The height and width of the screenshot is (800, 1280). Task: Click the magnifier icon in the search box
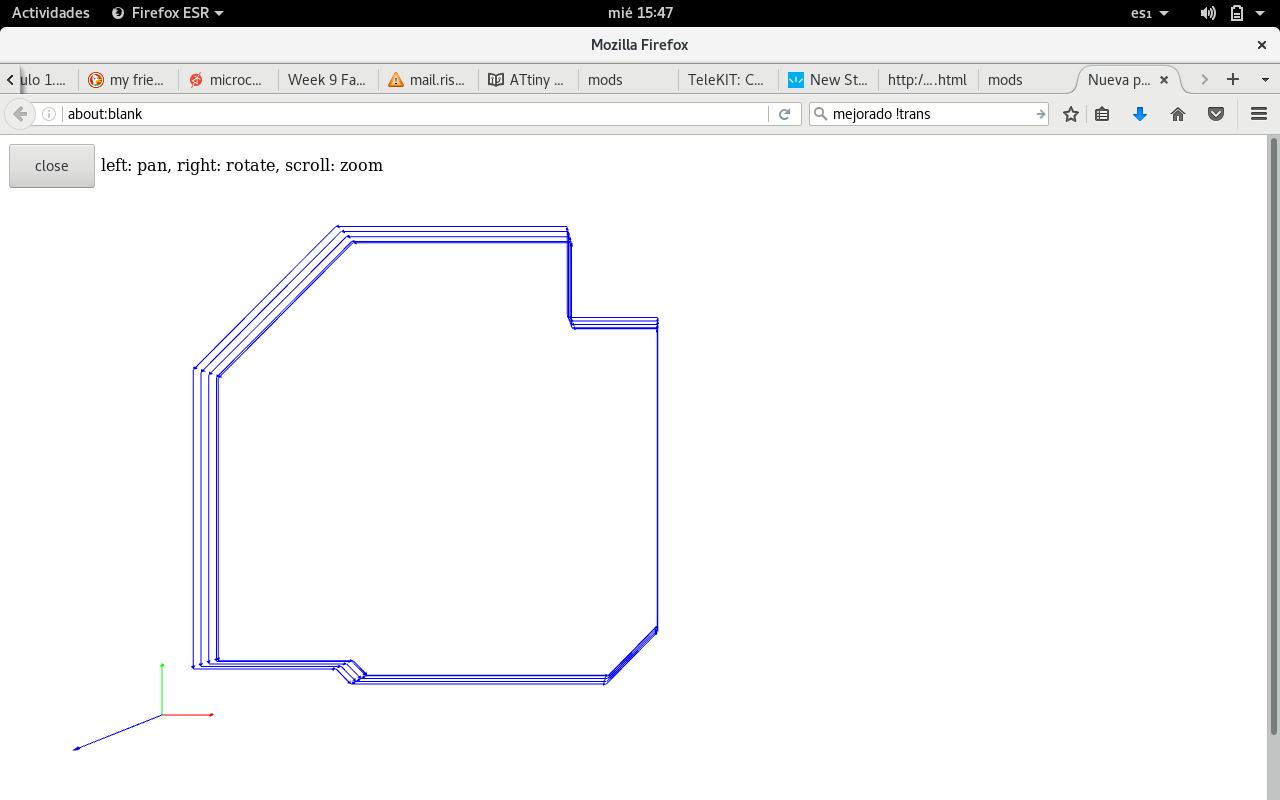(x=820, y=114)
